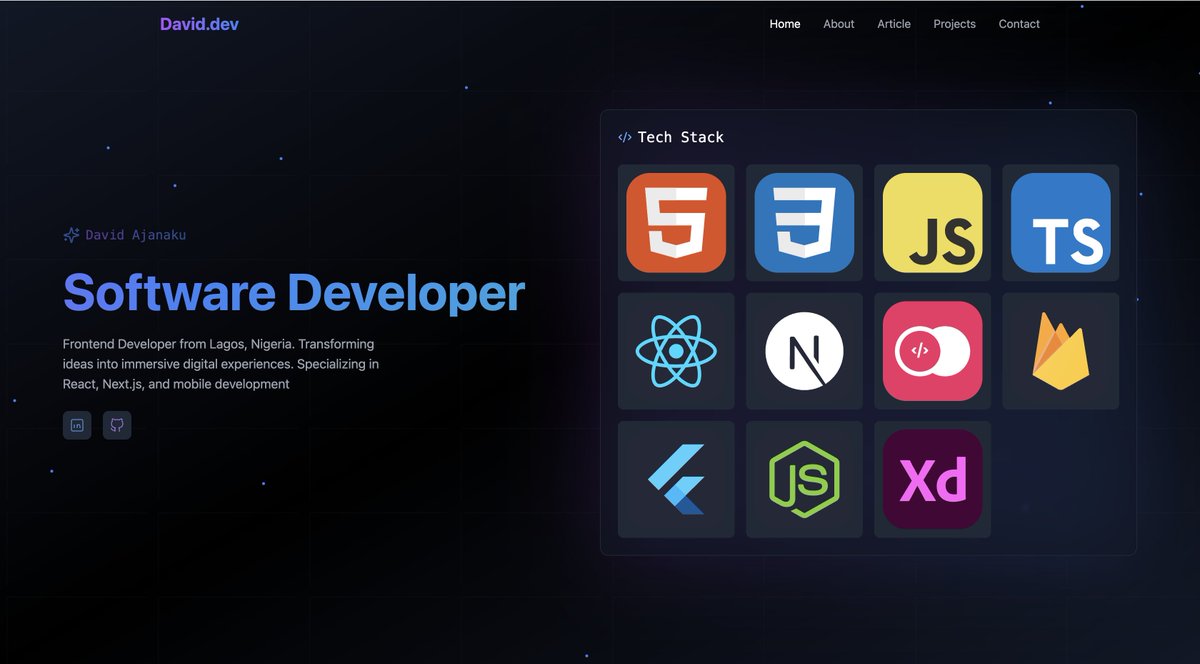Open the Projects nav item
Screen dimensions: 1200x664
point(955,24)
